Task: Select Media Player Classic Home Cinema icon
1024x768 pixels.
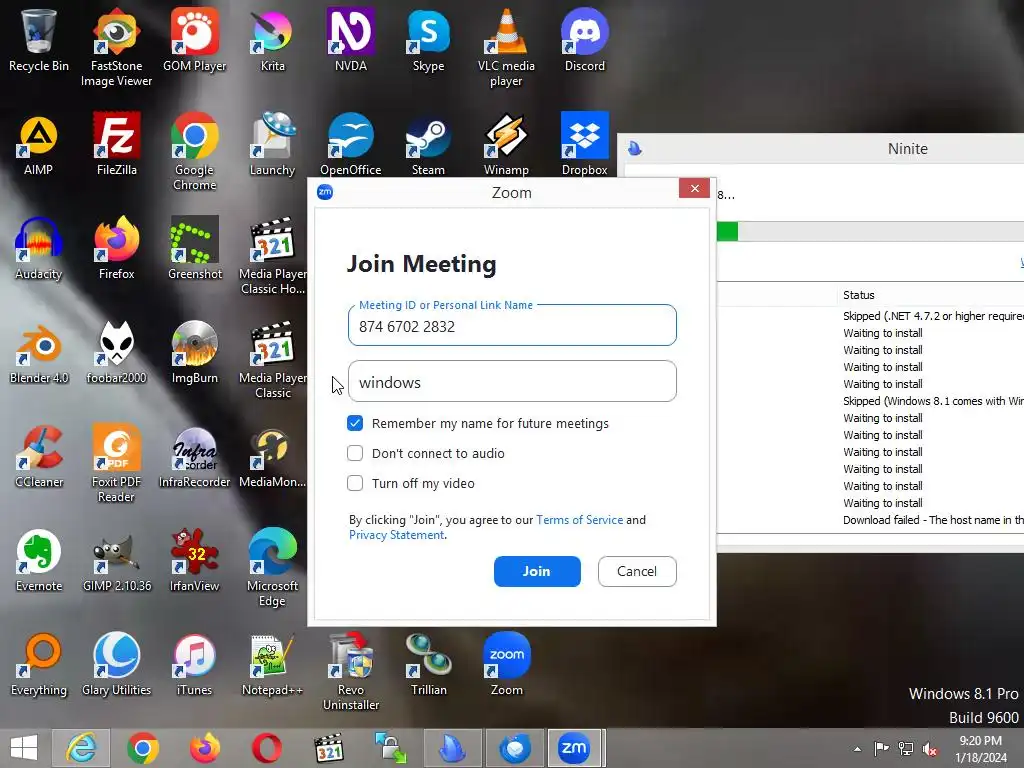Action: coord(272,256)
